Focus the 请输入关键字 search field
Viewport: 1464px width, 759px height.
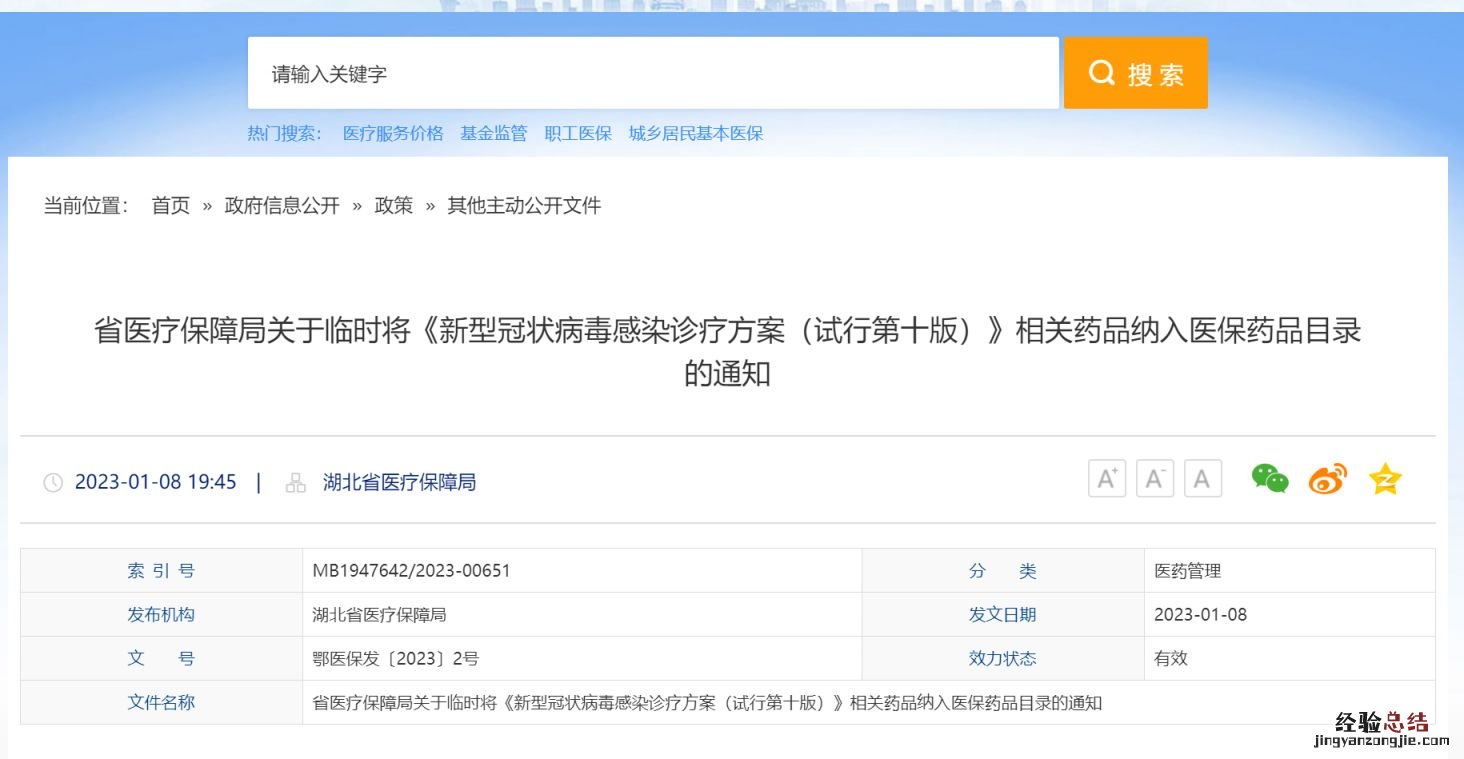pyautogui.click(x=652, y=73)
